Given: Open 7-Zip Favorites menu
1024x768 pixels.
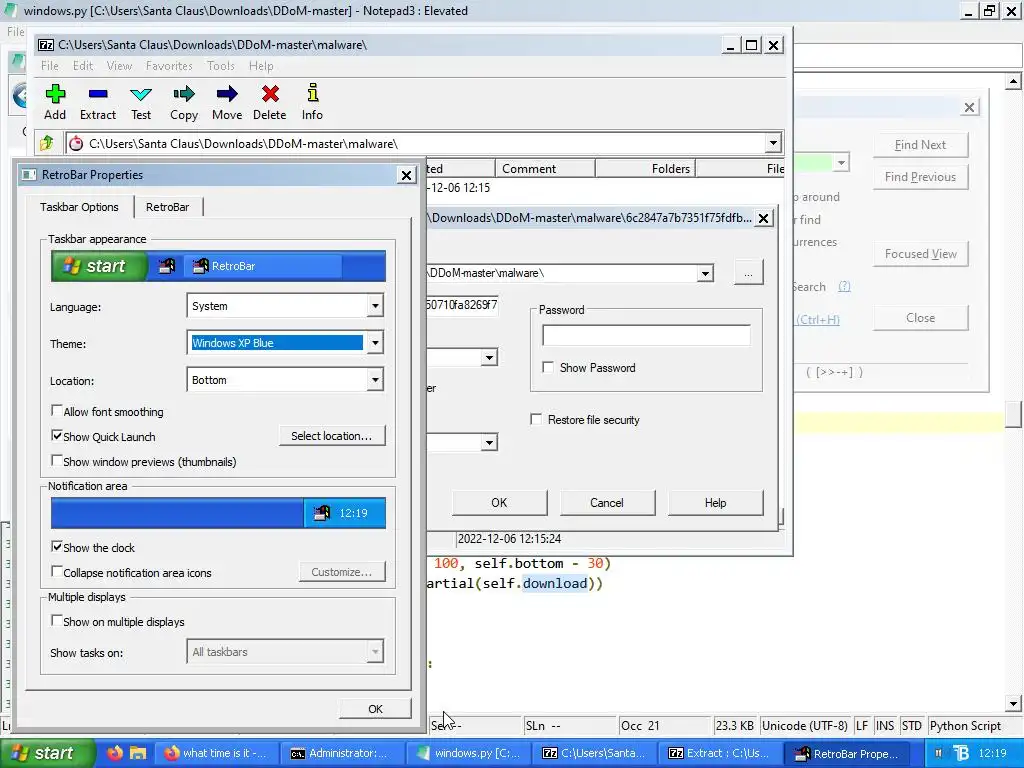Looking at the screenshot, I should [169, 66].
